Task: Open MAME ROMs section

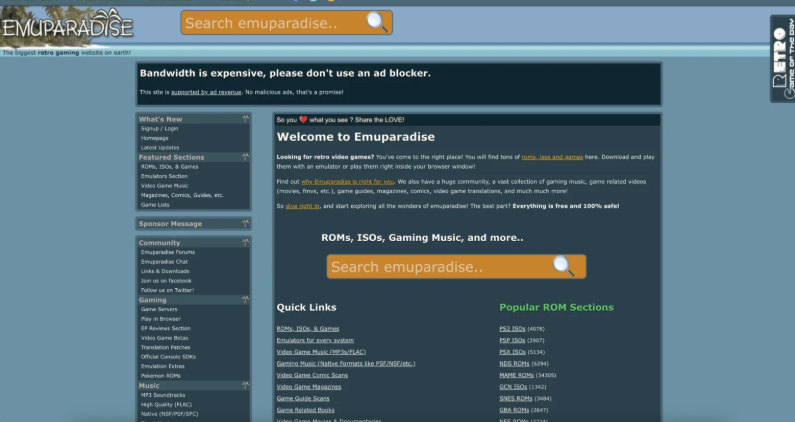Action: click(x=517, y=375)
